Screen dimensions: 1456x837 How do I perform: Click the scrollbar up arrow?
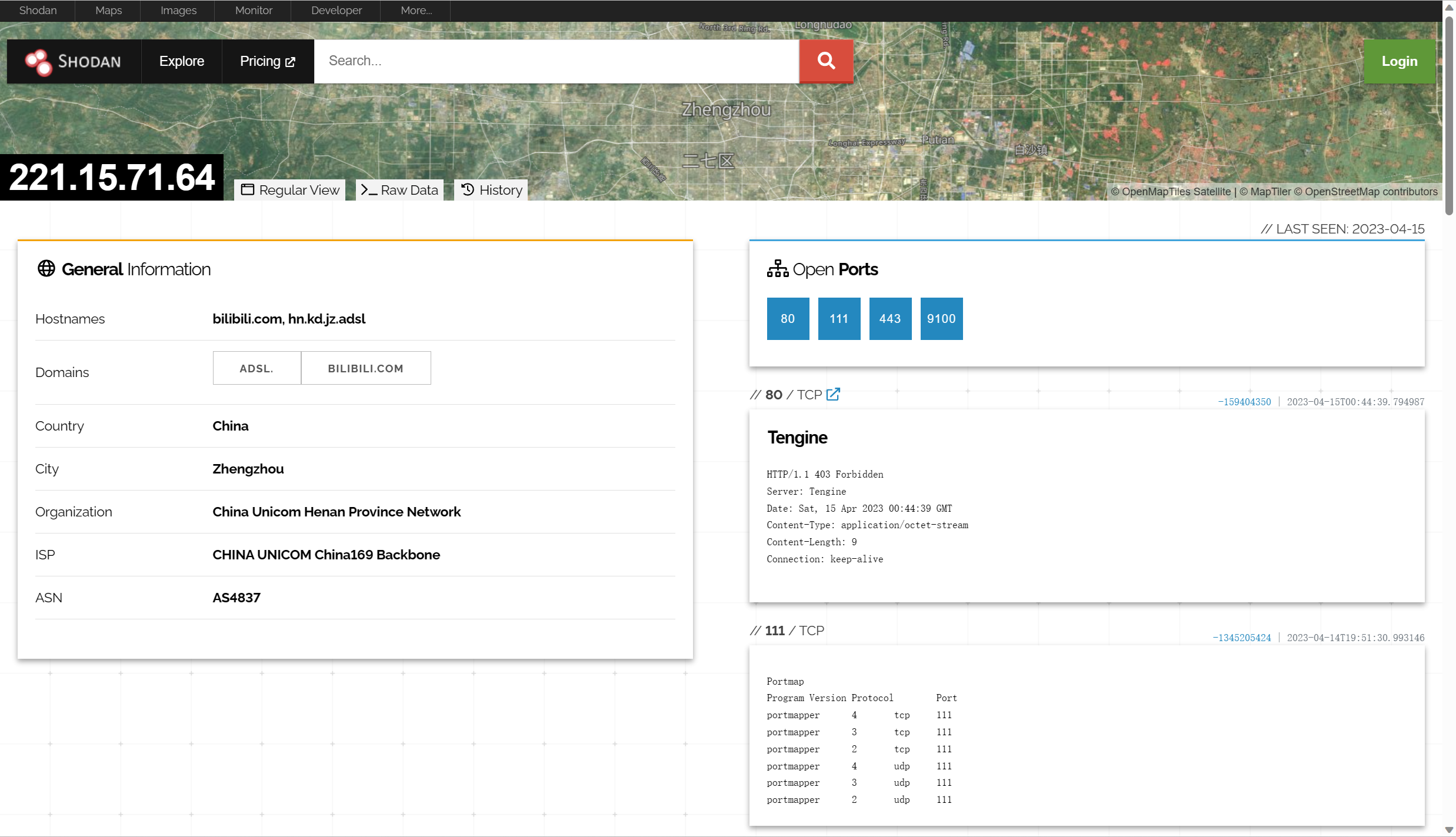click(1450, 6)
